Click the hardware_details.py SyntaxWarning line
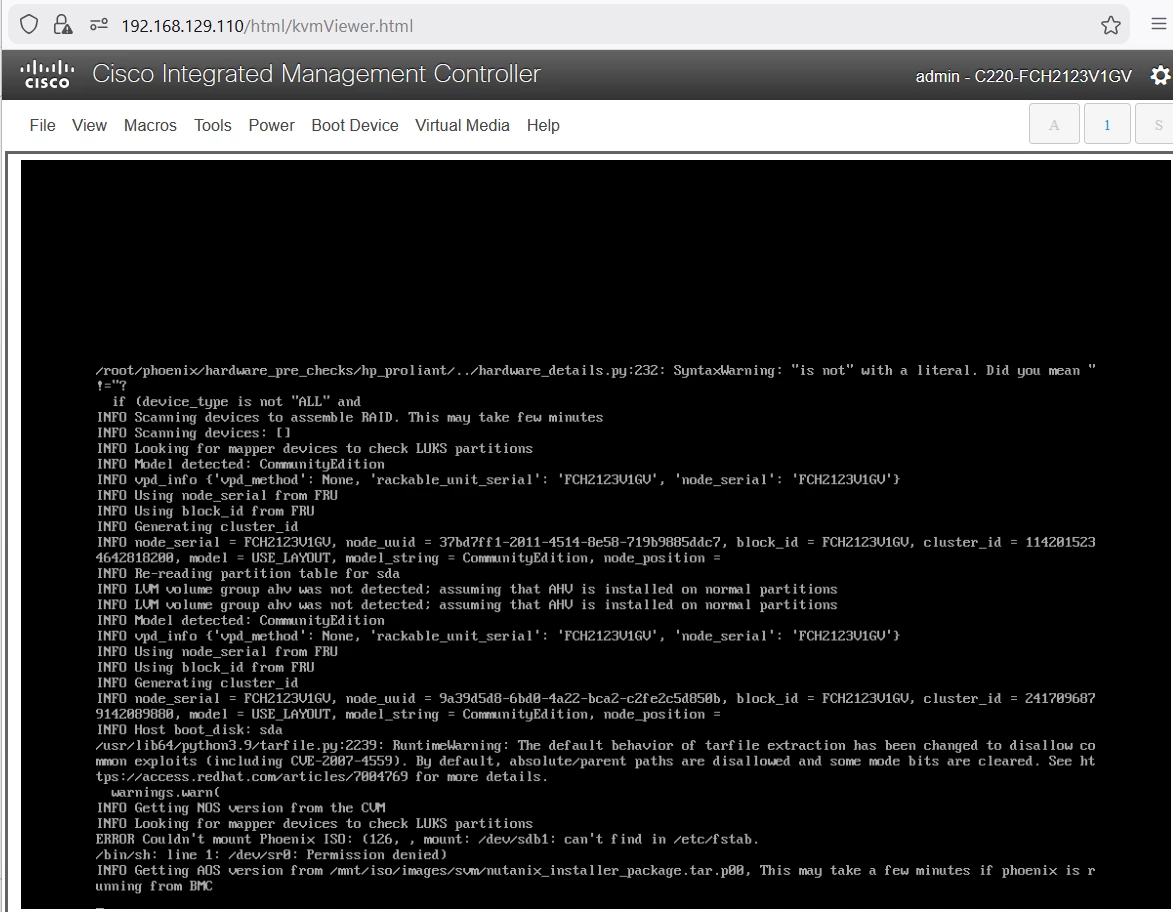1173x912 pixels. pyautogui.click(x=595, y=378)
